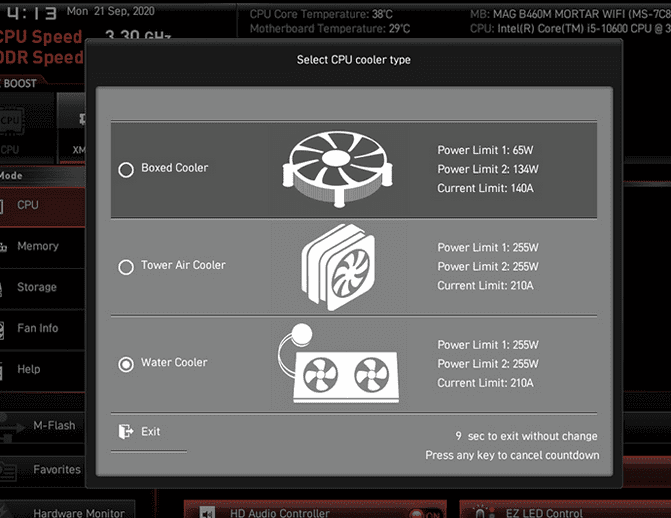Viewport: 671px width, 518px height.
Task: Click the HD Audio Controller option
Action: (315, 510)
